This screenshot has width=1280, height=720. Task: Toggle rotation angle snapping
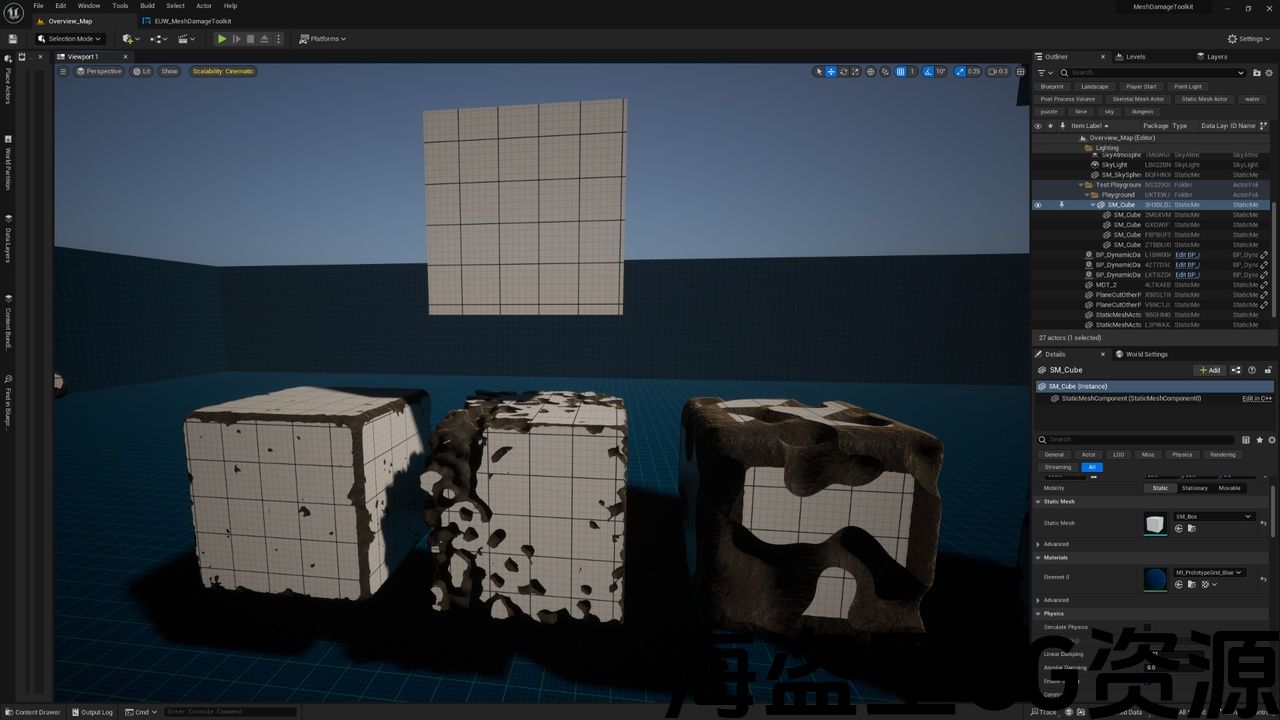coord(929,72)
